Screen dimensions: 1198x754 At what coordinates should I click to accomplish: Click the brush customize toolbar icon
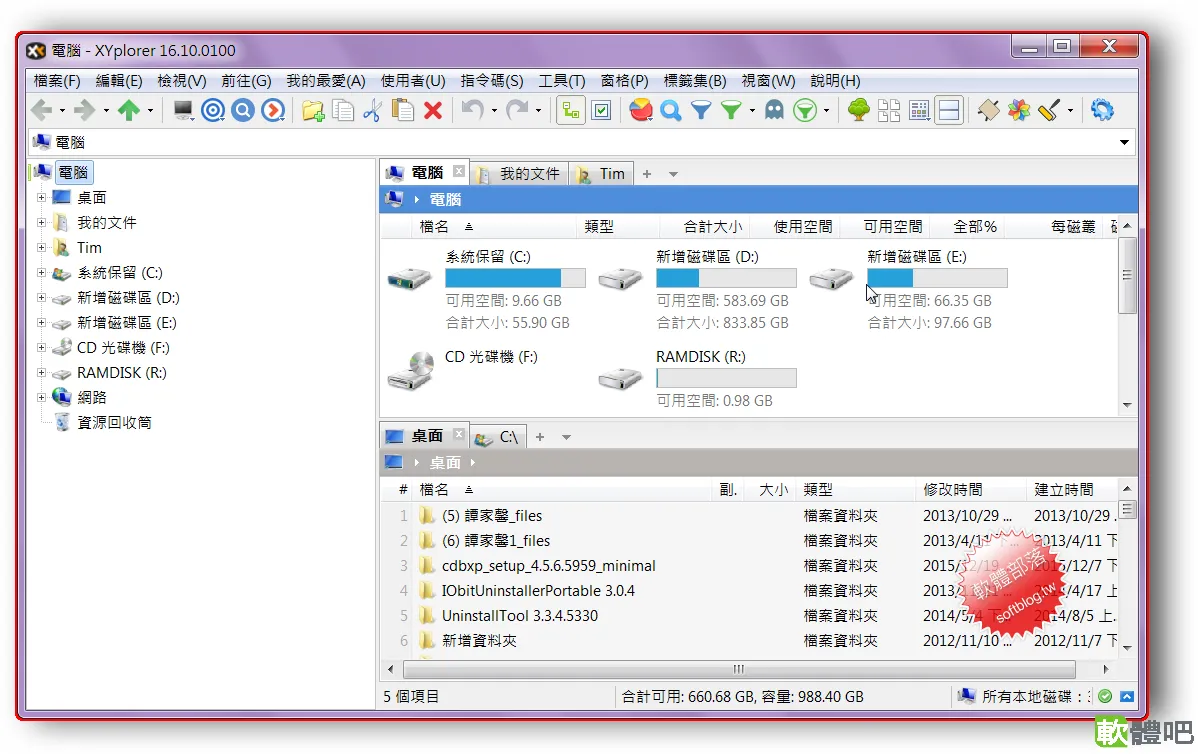coord(1049,111)
